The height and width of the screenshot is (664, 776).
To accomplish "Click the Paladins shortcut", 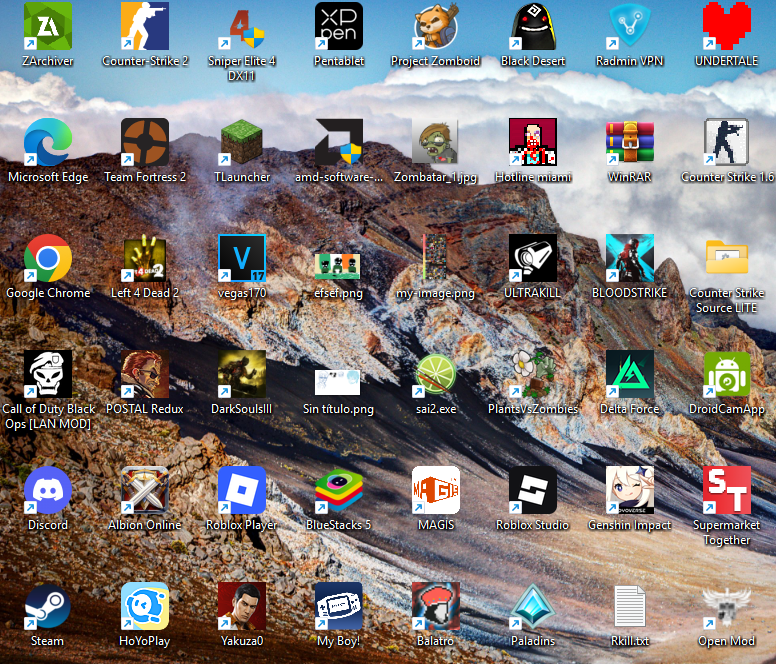I will pyautogui.click(x=533, y=606).
